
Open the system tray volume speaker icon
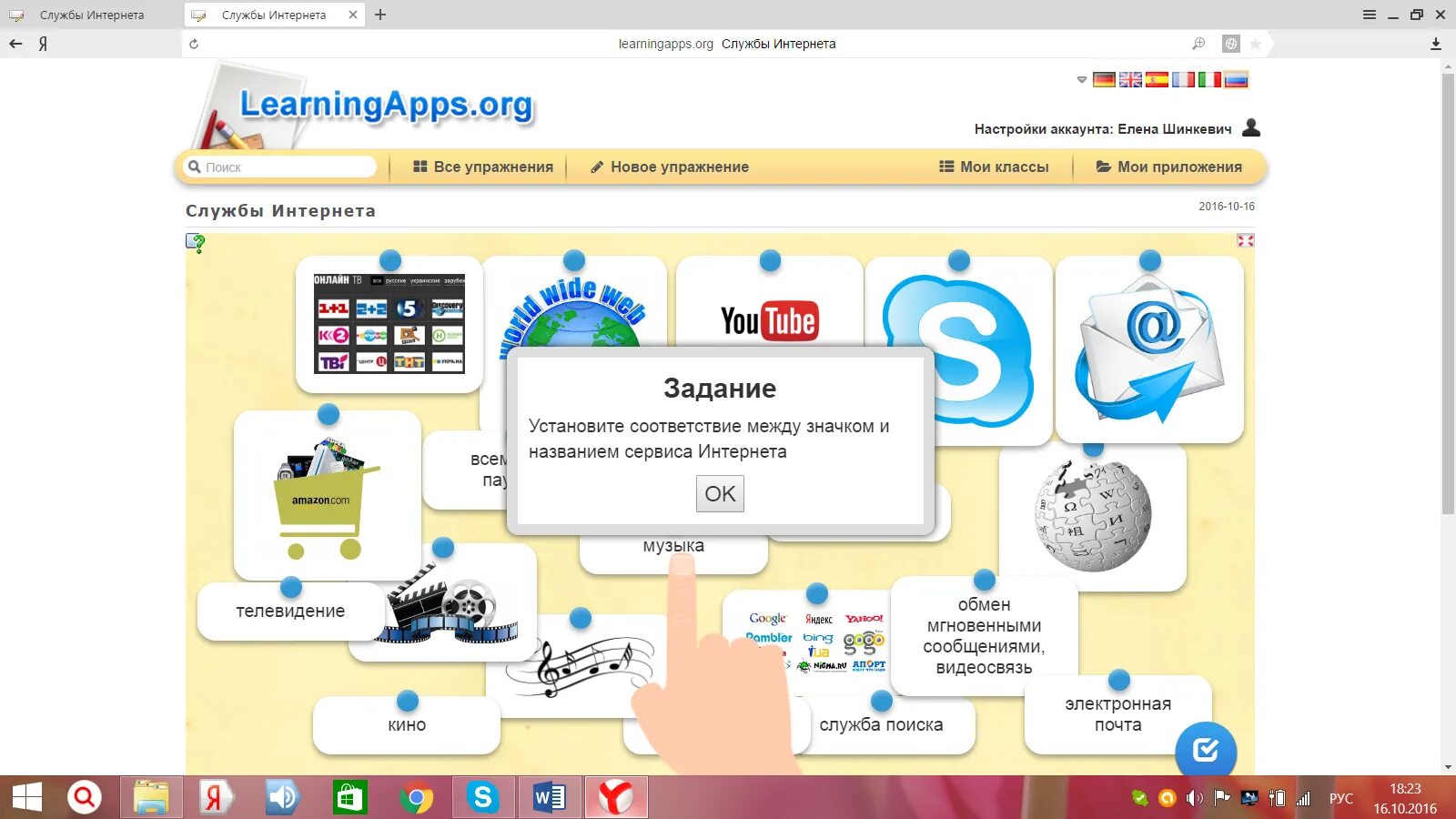(1194, 798)
